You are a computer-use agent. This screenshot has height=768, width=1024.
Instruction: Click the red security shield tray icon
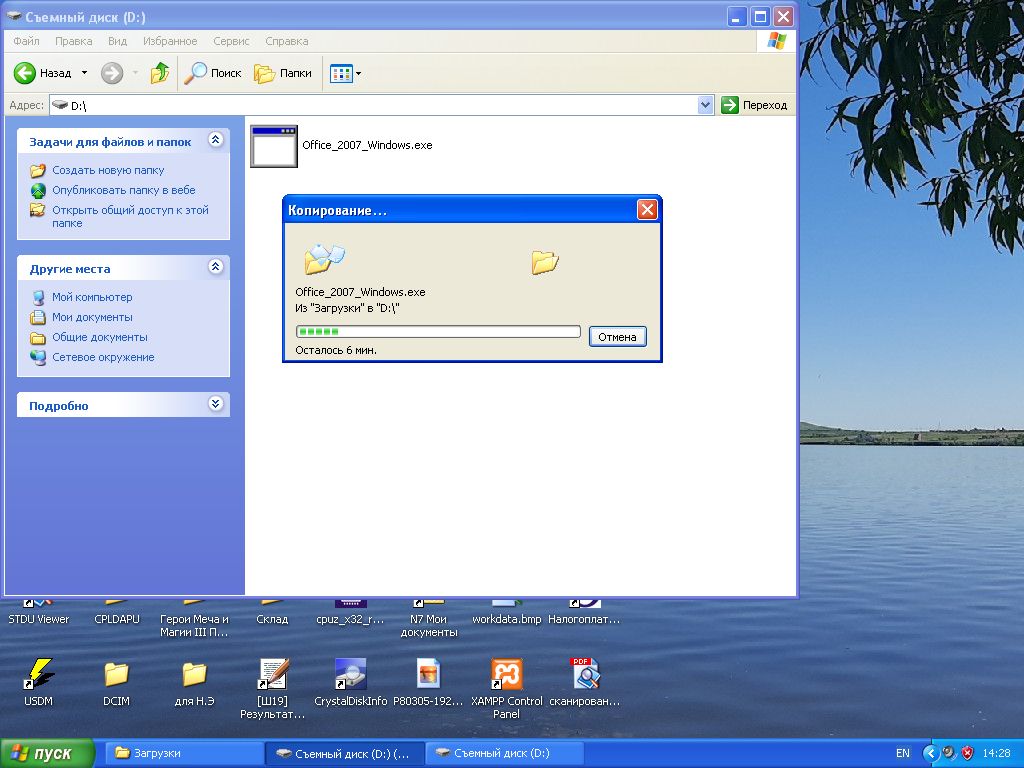(x=967, y=753)
